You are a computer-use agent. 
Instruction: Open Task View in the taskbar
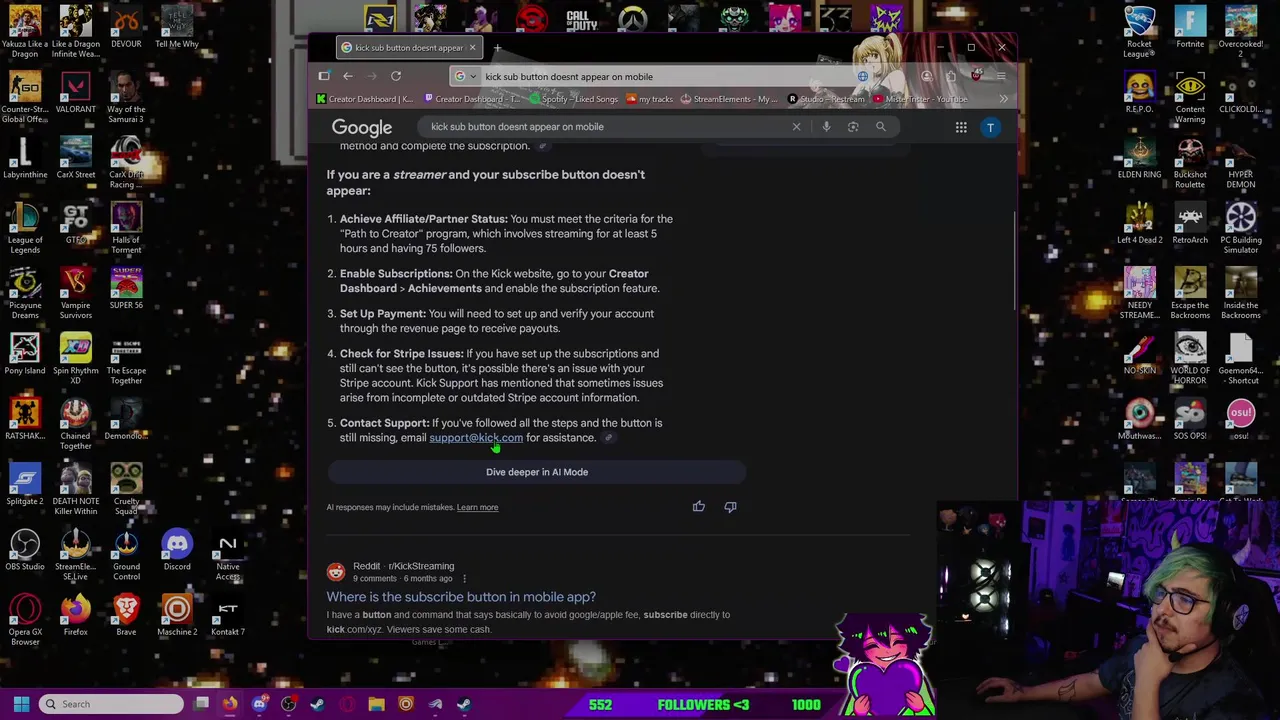pos(201,704)
